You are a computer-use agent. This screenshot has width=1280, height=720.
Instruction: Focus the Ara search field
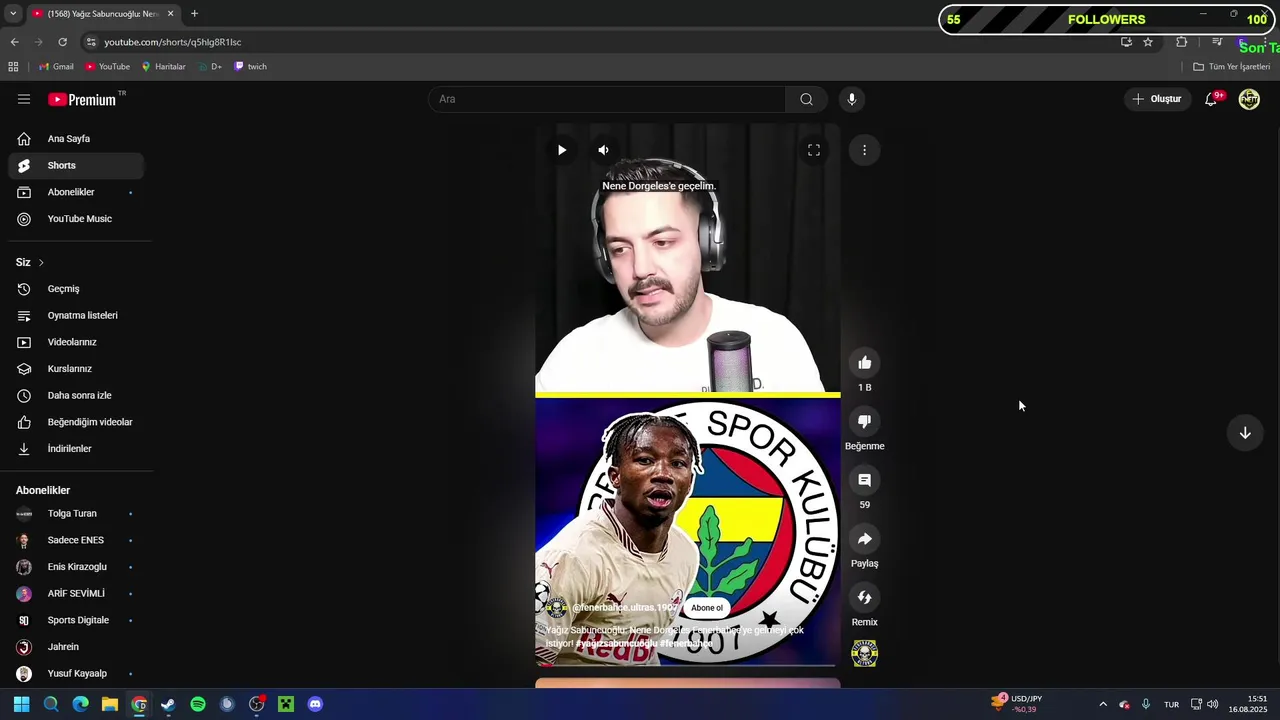tap(607, 99)
